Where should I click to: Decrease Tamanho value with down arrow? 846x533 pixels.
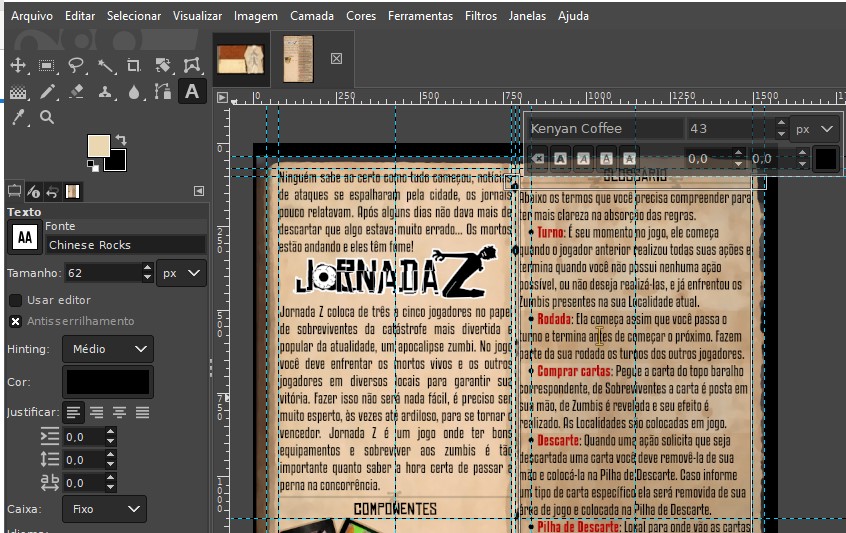(147, 278)
